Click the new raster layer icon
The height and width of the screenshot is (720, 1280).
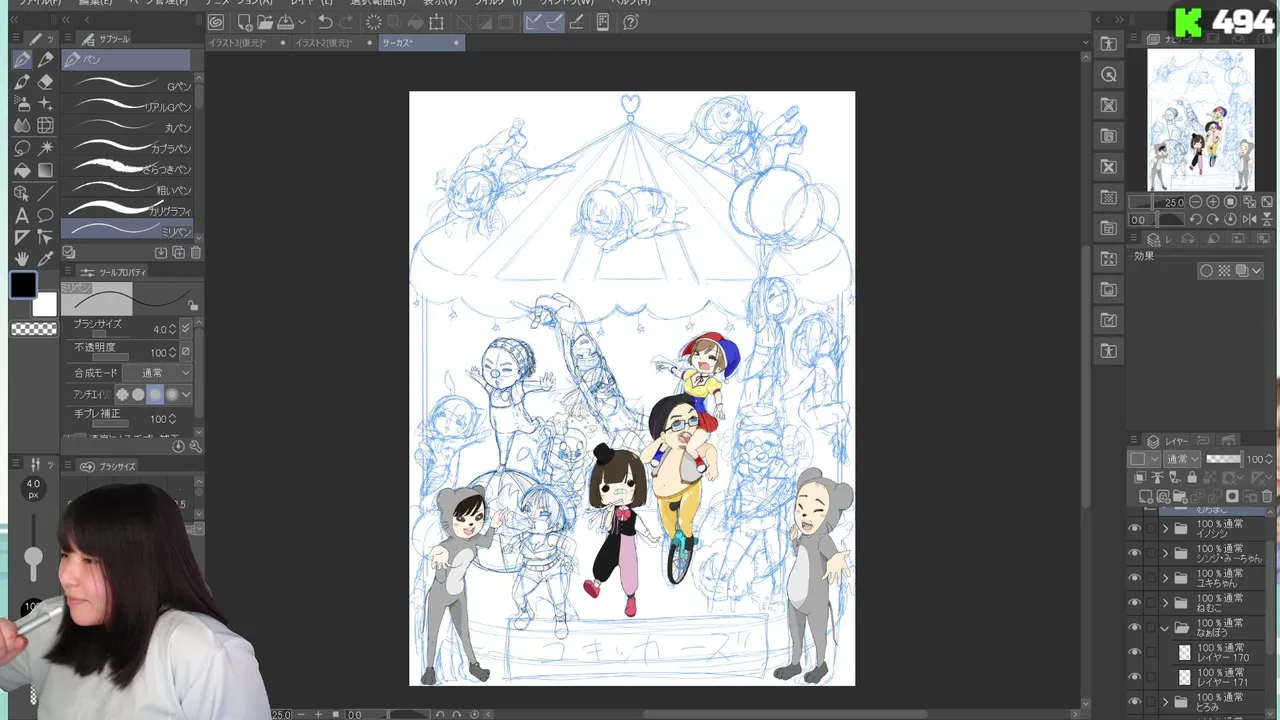coord(1148,496)
